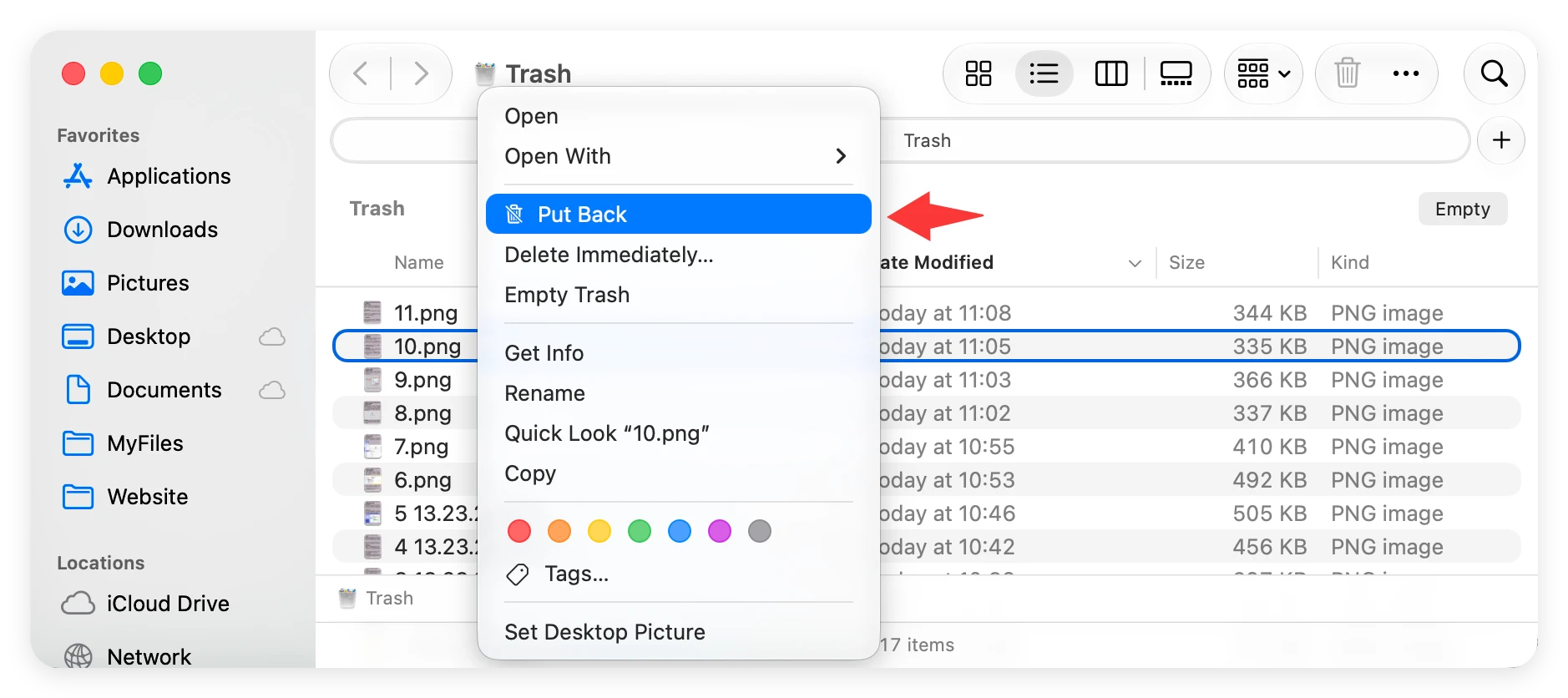Sort by Name column header

coord(418,263)
